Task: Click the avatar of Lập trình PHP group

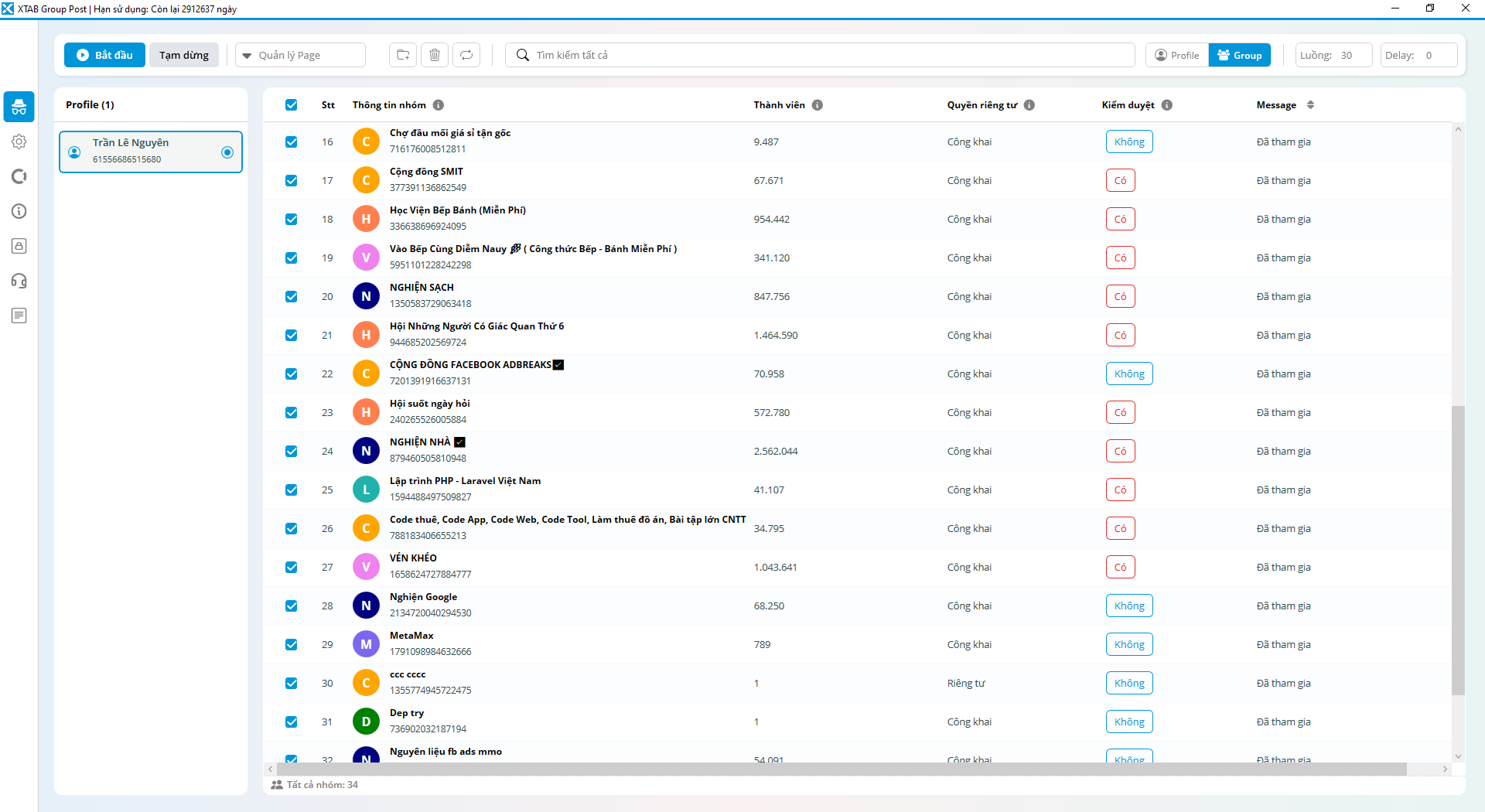Action: pyautogui.click(x=367, y=490)
